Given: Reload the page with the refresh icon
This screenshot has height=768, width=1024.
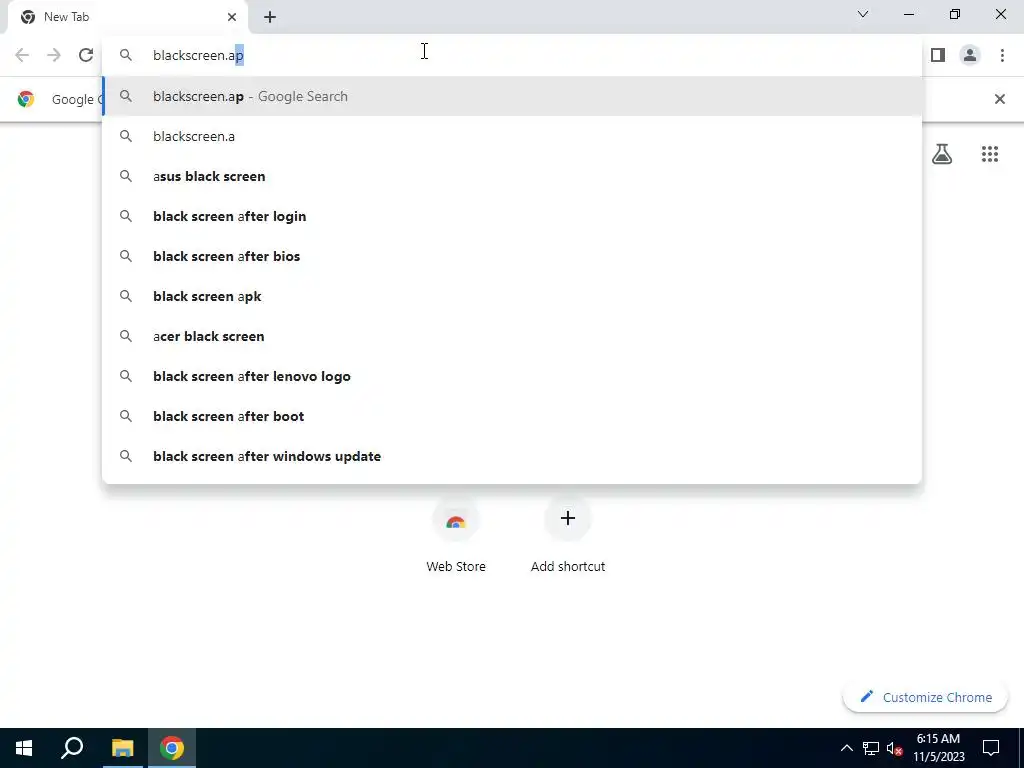Looking at the screenshot, I should pyautogui.click(x=86, y=55).
